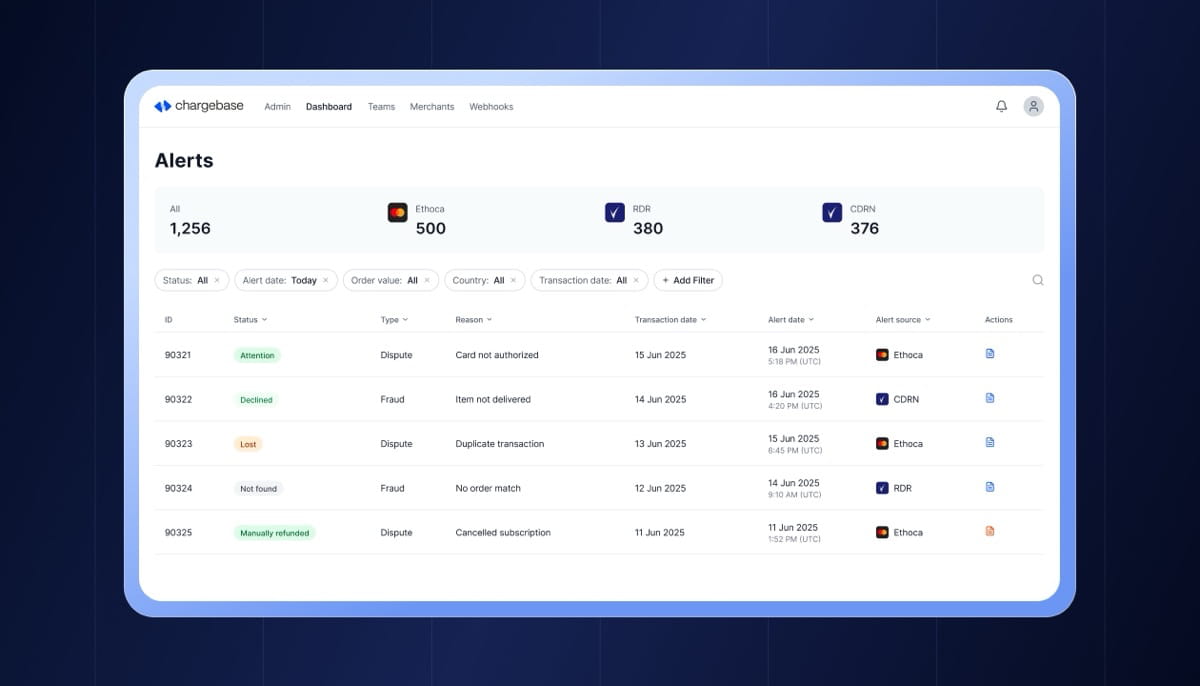The height and width of the screenshot is (686, 1200).
Task: Select the Dashboard nav item
Action: [329, 107]
